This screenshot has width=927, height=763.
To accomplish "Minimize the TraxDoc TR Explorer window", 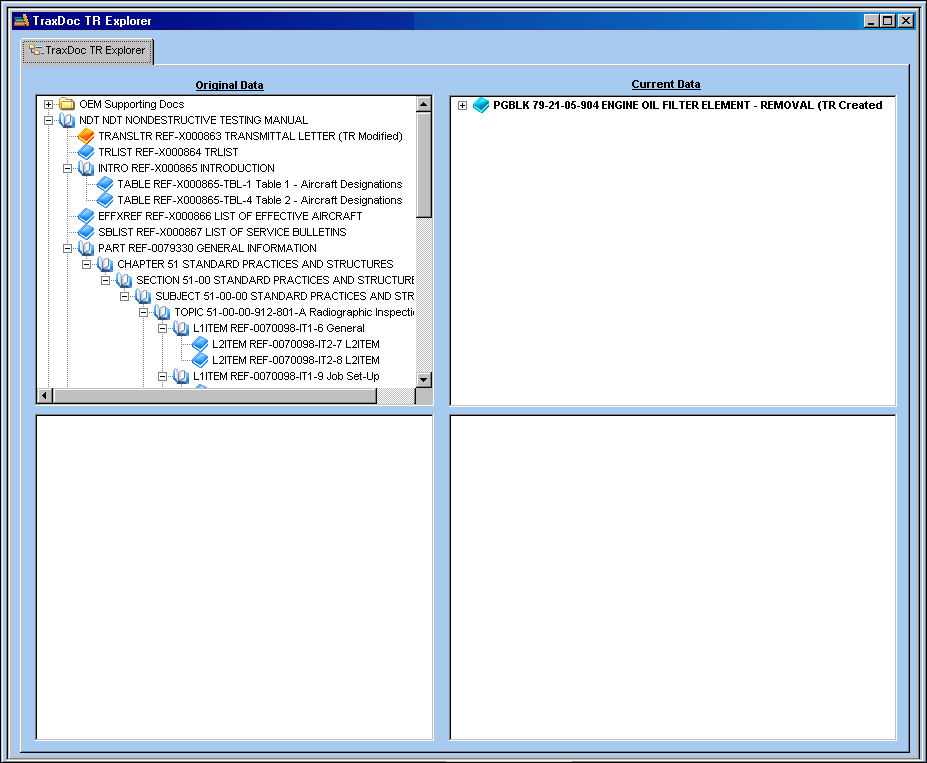I will pyautogui.click(x=870, y=21).
